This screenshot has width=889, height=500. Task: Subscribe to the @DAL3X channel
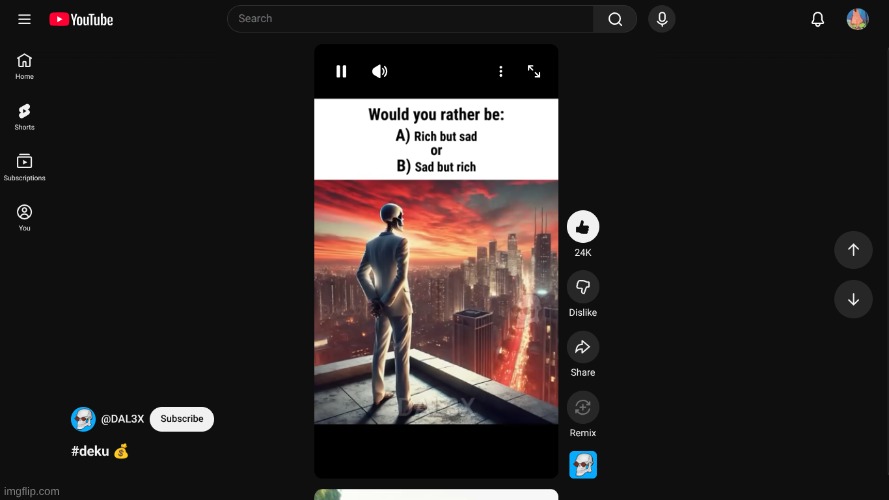(182, 419)
